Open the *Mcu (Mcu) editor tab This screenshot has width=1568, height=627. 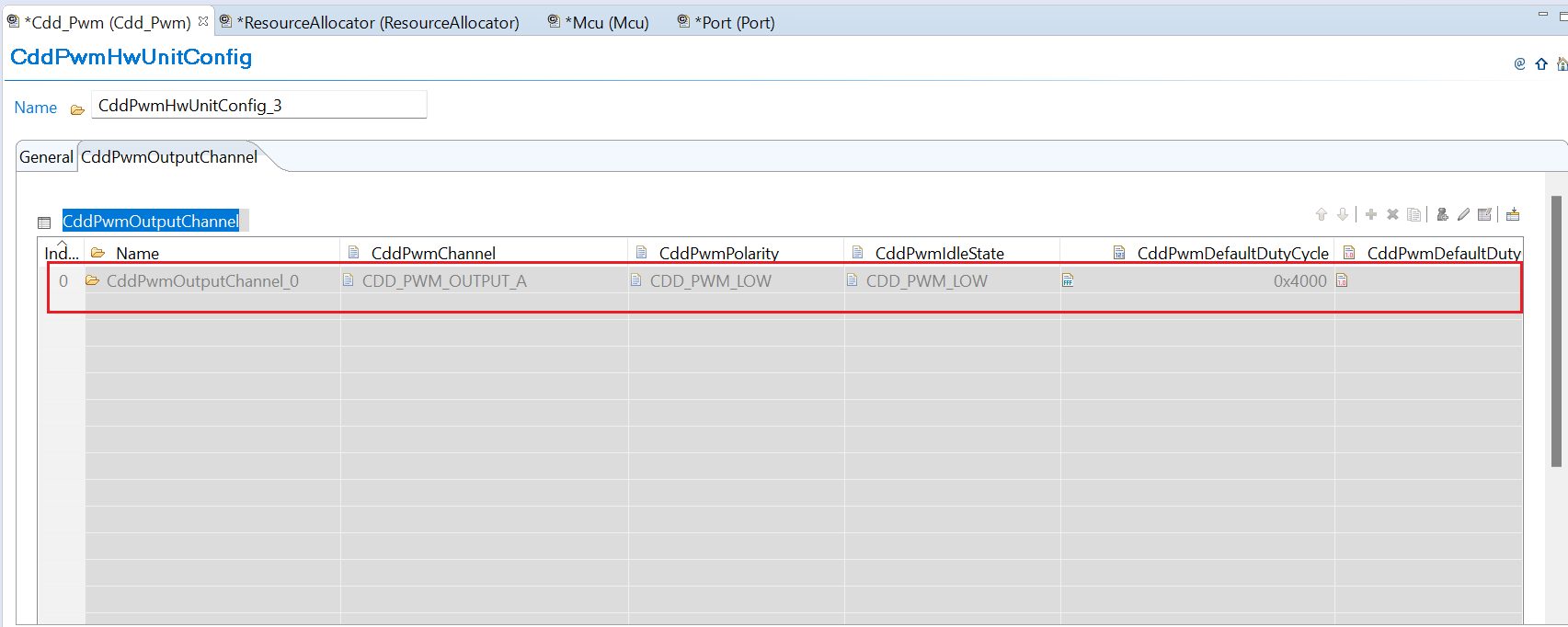click(x=598, y=22)
